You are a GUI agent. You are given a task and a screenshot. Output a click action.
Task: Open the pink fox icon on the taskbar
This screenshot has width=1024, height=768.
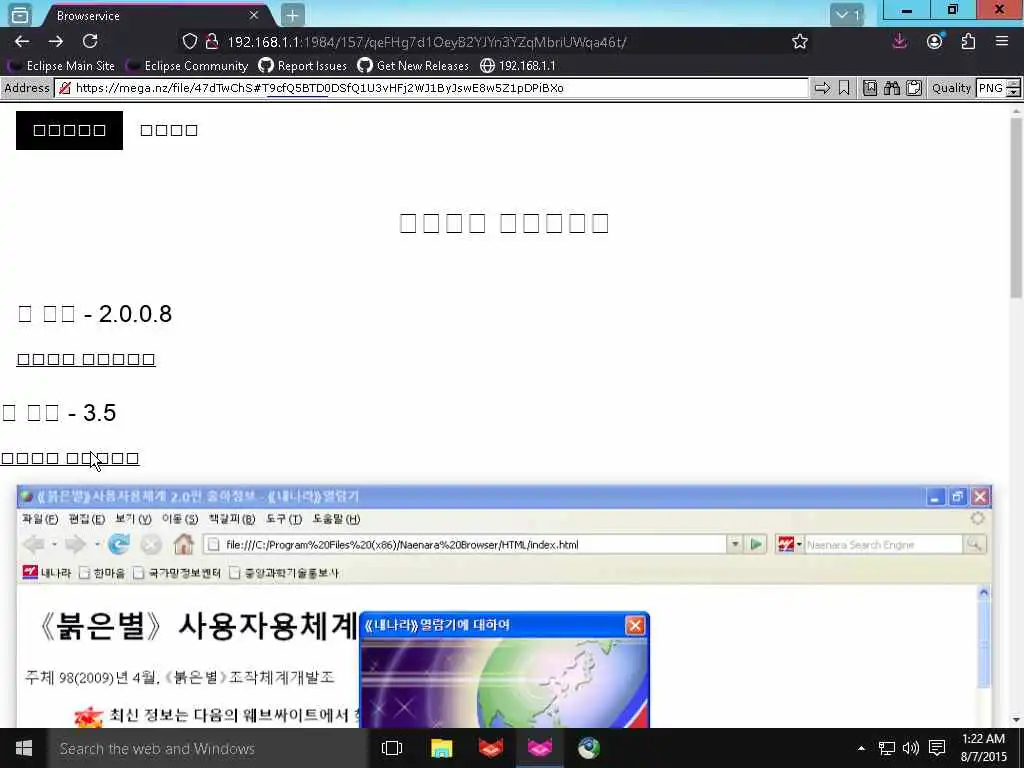tap(539, 748)
